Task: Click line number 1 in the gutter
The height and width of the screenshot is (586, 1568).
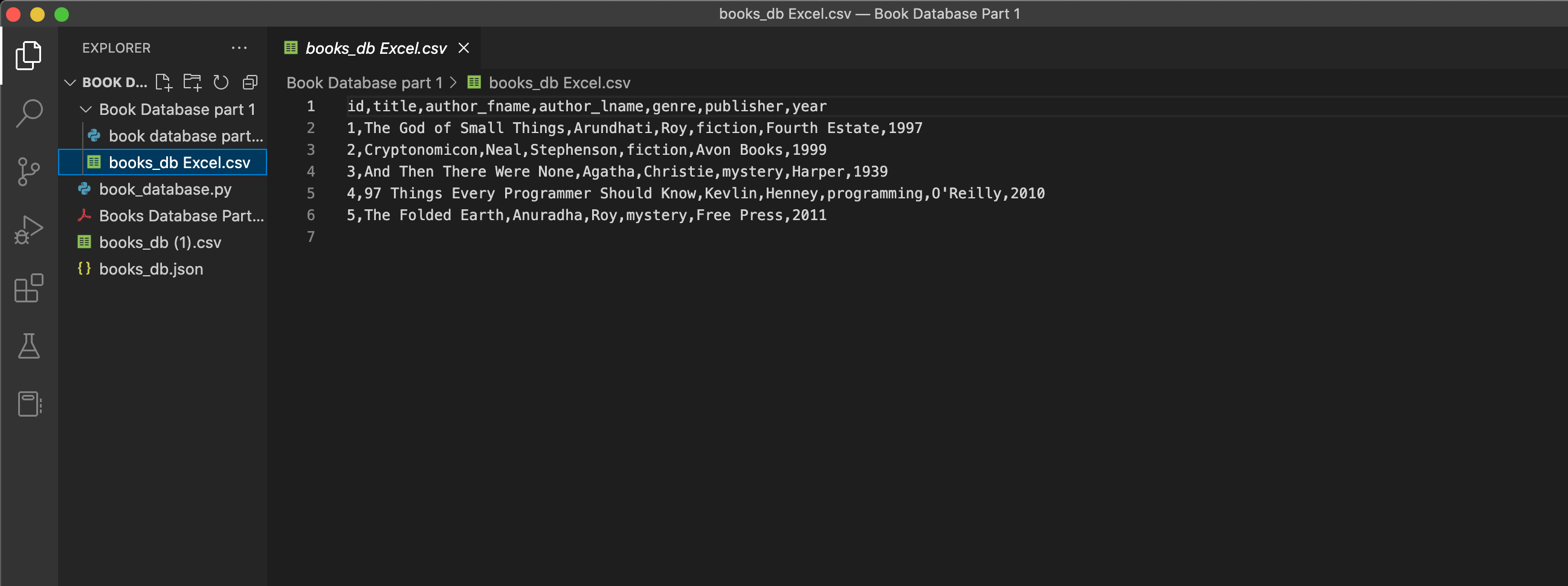Action: [311, 106]
